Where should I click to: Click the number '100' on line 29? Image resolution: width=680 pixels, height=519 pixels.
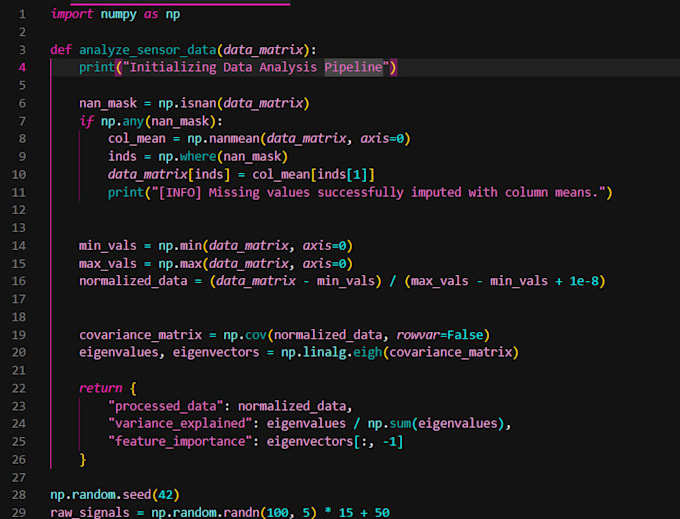[277, 513]
